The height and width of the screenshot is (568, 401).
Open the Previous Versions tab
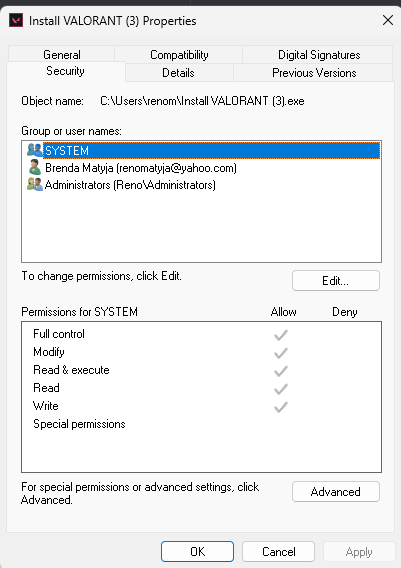click(314, 72)
